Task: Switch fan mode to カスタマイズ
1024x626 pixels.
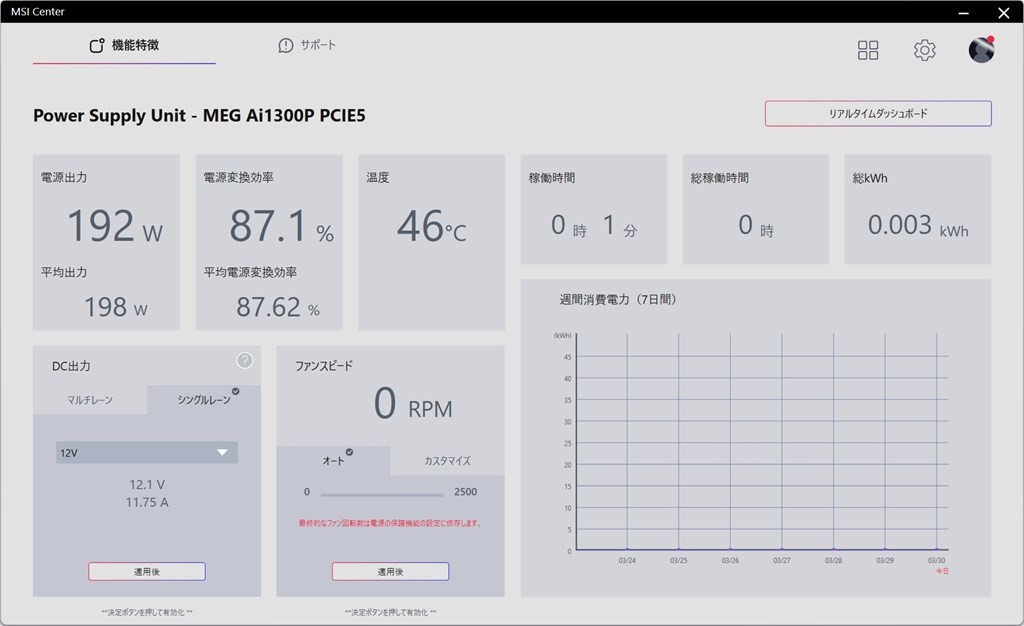Action: pyautogui.click(x=447, y=461)
